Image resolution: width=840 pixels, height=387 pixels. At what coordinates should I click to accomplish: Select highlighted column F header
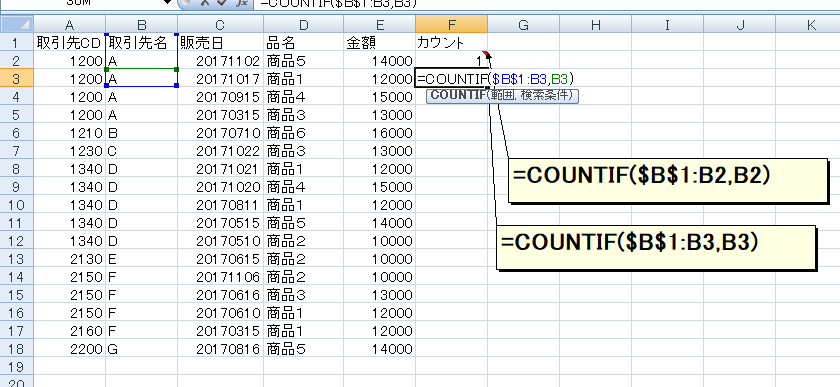pos(452,24)
